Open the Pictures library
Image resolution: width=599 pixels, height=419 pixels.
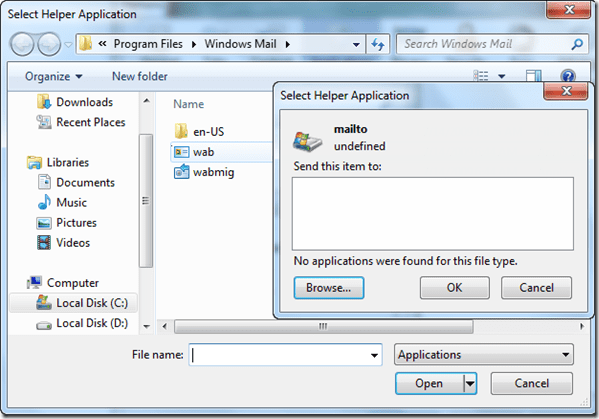(x=76, y=223)
